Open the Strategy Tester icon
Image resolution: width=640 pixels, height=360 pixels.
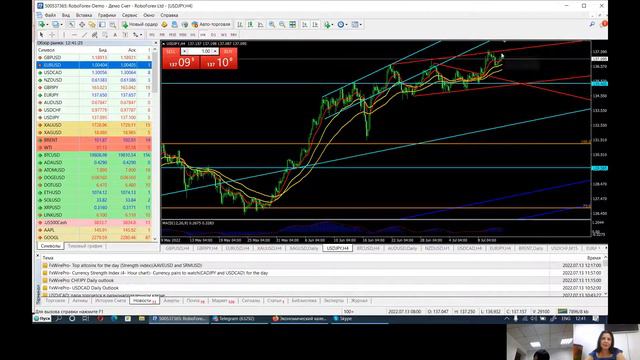[x=113, y=24]
